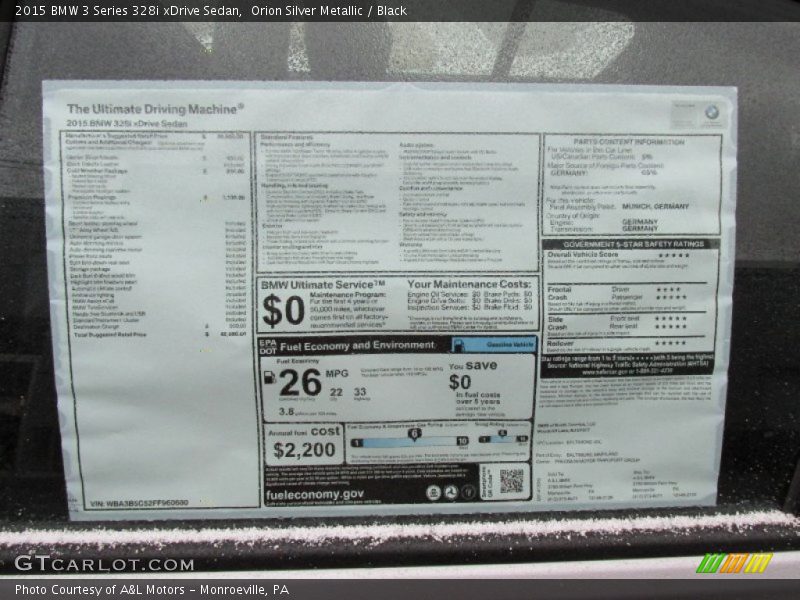800x600 pixels.
Task: Click the DOT triskelion icon near fueleconomy.gov
Action: point(452,493)
